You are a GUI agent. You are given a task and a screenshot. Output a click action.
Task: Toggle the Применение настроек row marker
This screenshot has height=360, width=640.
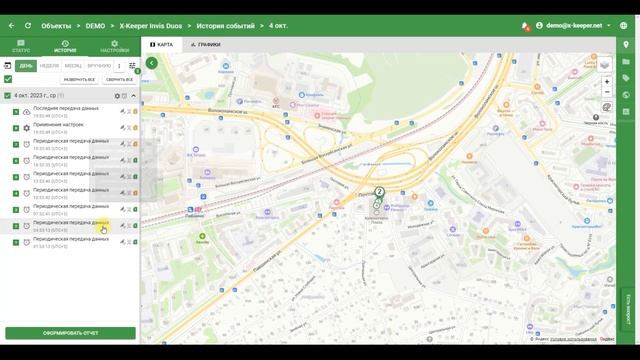tap(16, 128)
